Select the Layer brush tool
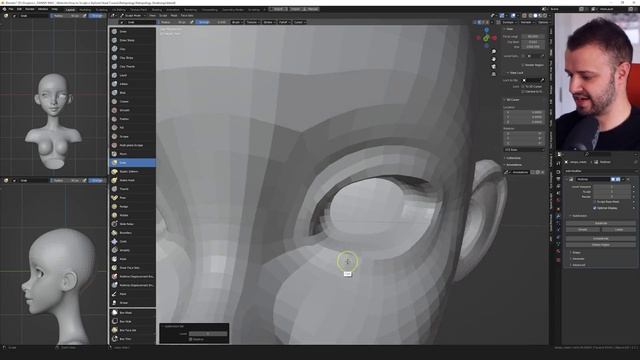This screenshot has height=360, width=640. (x=132, y=75)
